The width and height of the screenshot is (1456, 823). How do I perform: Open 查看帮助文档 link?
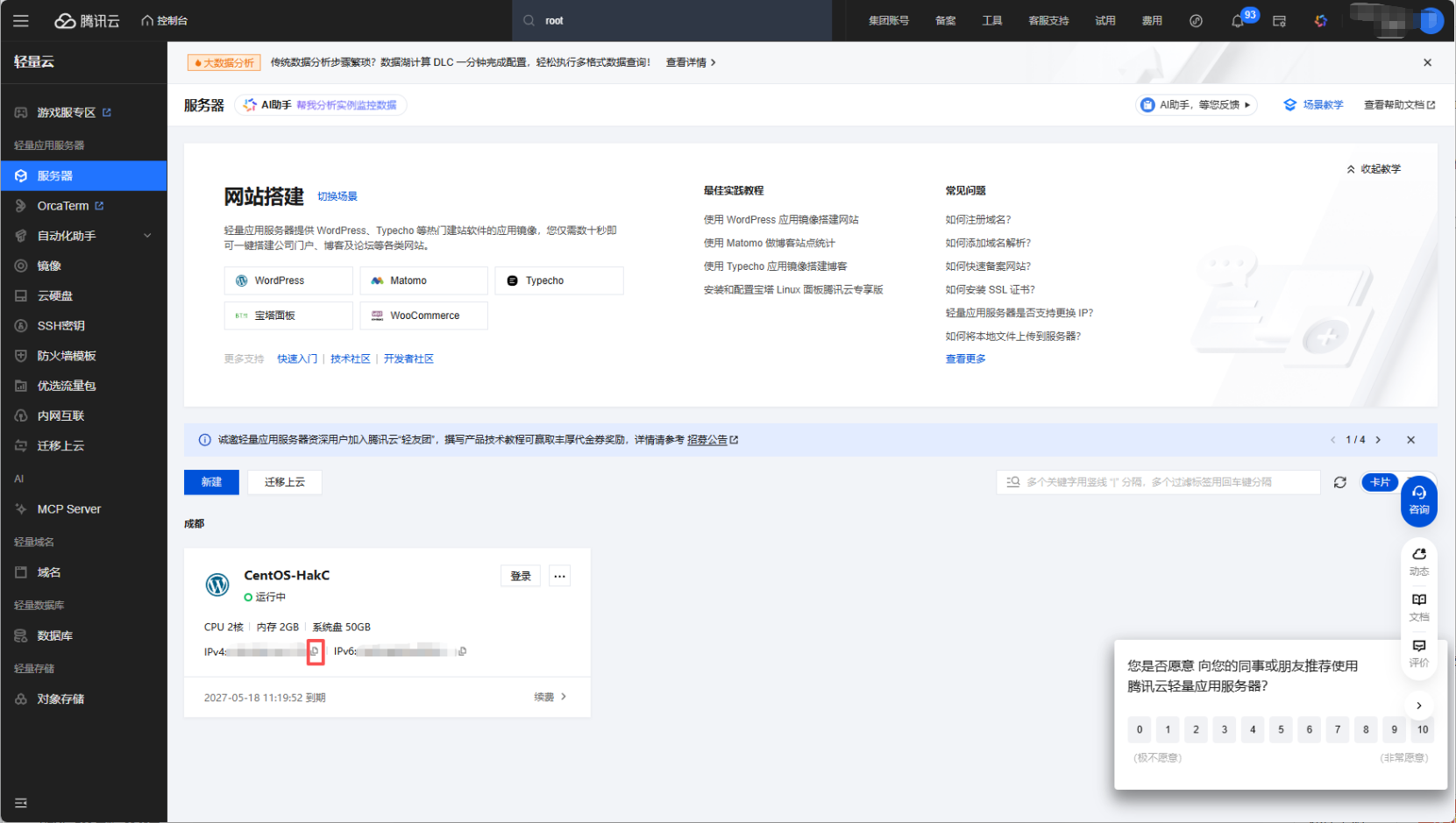(x=1399, y=105)
